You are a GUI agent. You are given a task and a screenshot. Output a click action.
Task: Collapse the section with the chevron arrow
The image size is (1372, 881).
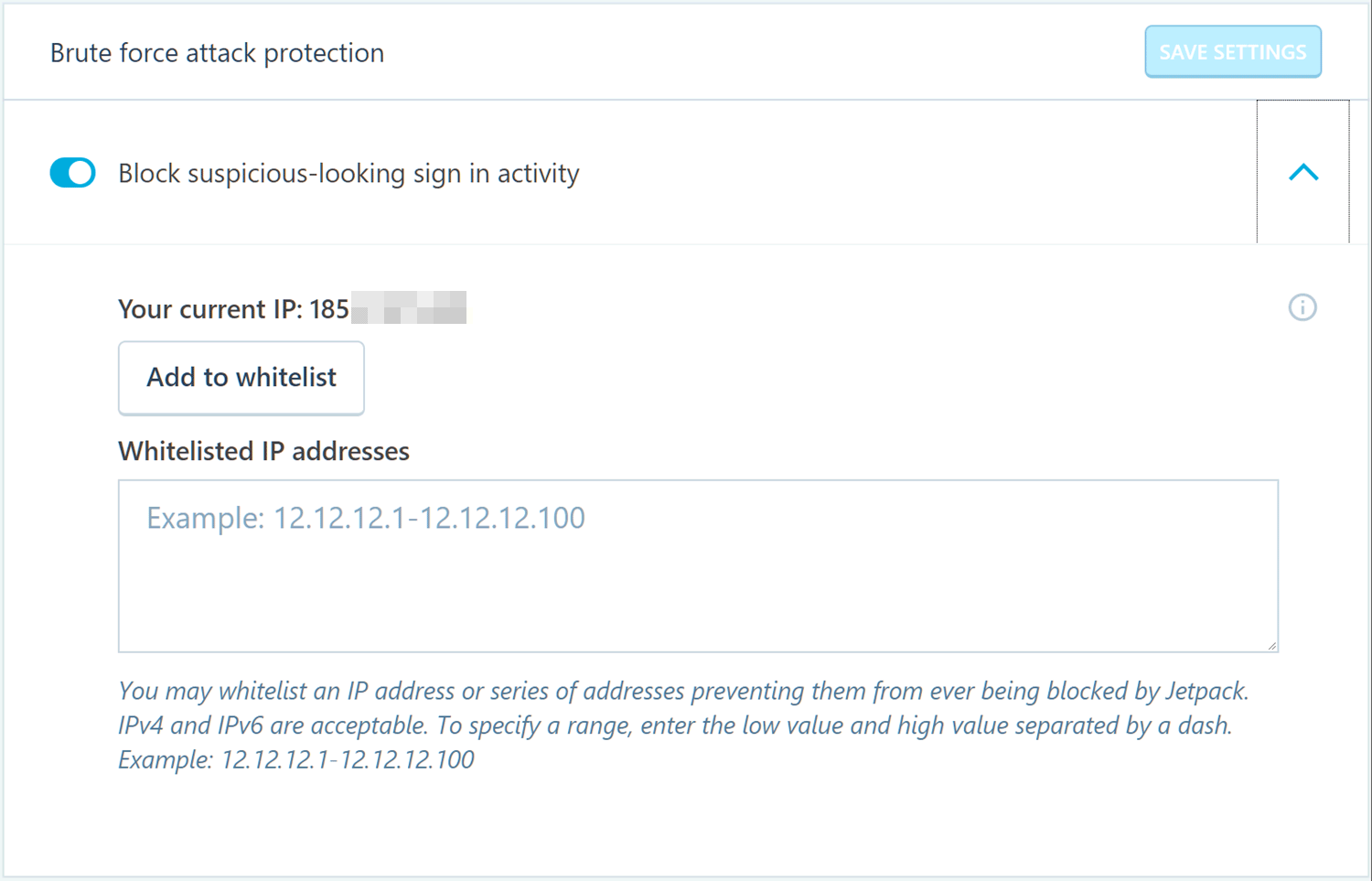(1303, 172)
